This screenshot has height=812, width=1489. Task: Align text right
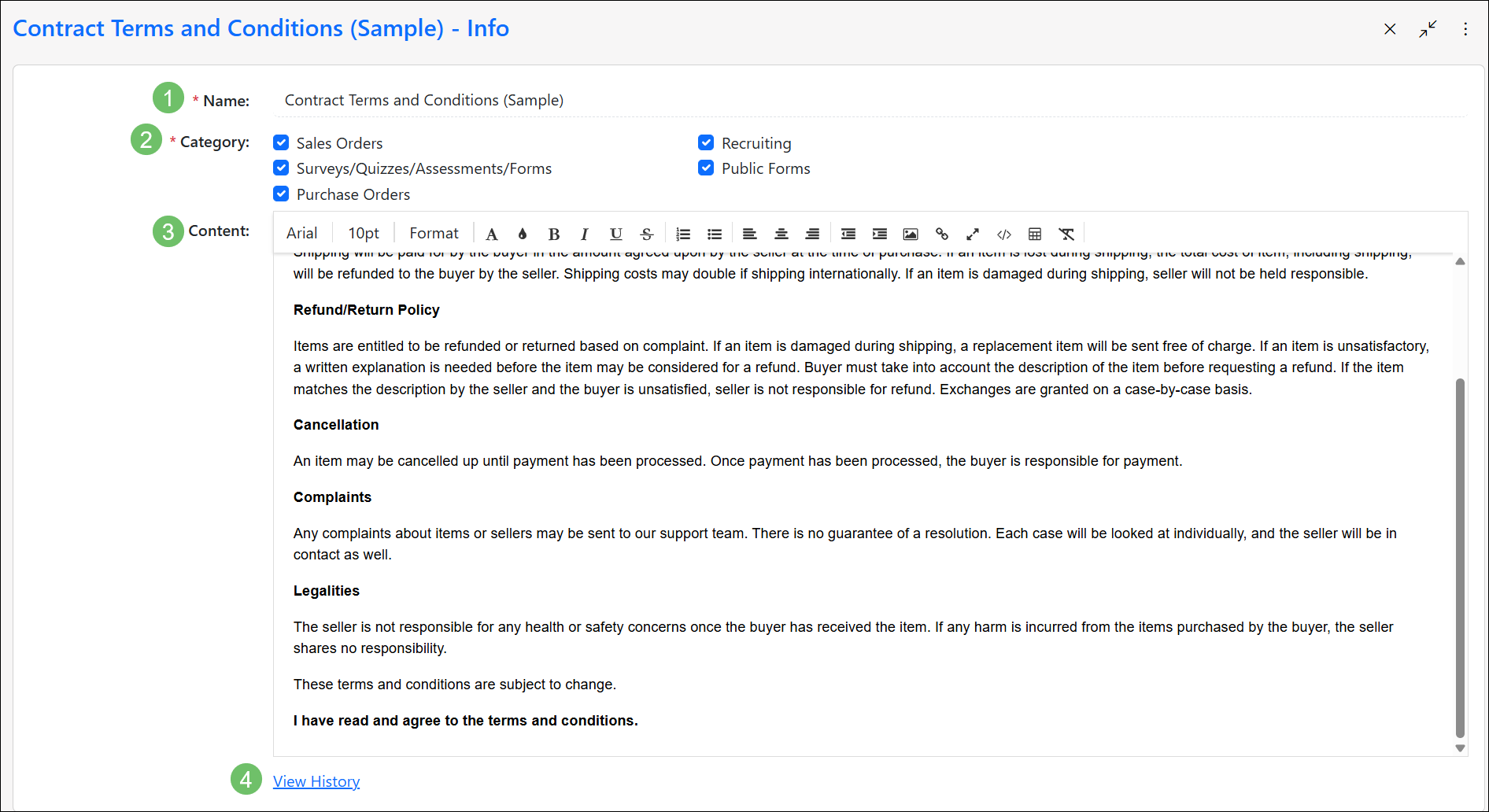tap(812, 234)
